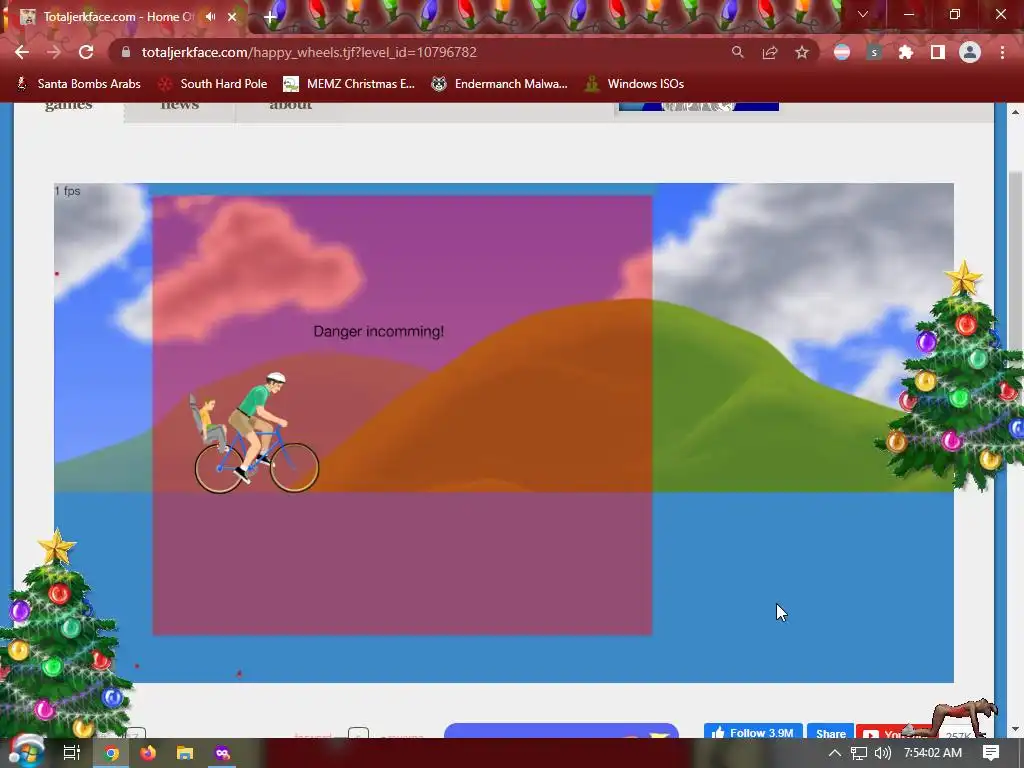Open the Extensions puzzle icon
Image resolution: width=1024 pixels, height=768 pixels.
[906, 52]
